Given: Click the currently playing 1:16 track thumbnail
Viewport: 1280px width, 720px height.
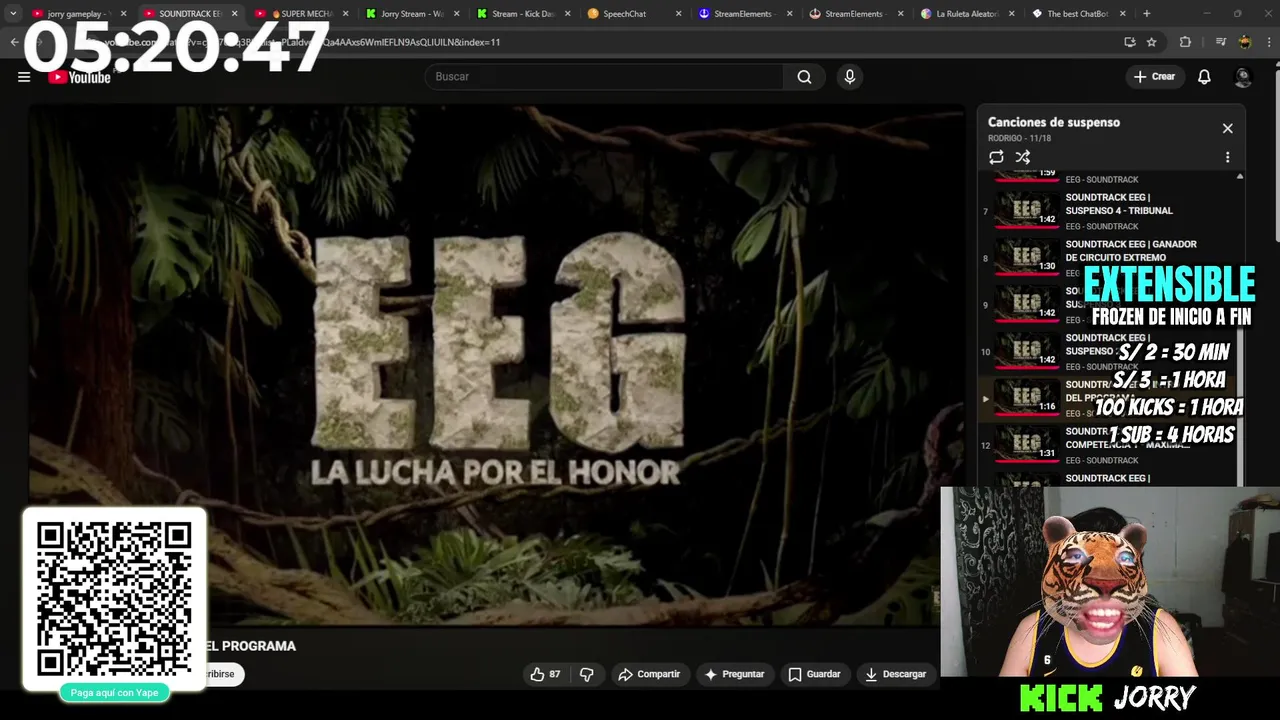Looking at the screenshot, I should pyautogui.click(x=1026, y=398).
